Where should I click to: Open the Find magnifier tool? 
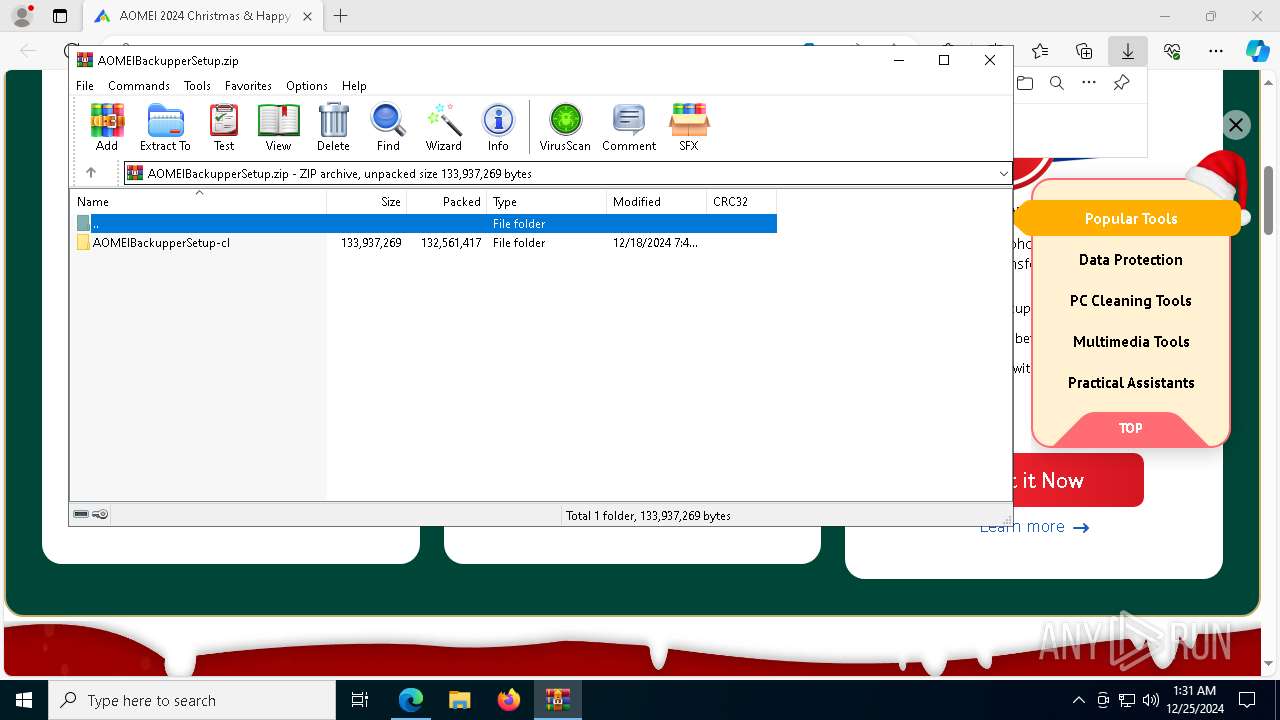pyautogui.click(x=388, y=127)
